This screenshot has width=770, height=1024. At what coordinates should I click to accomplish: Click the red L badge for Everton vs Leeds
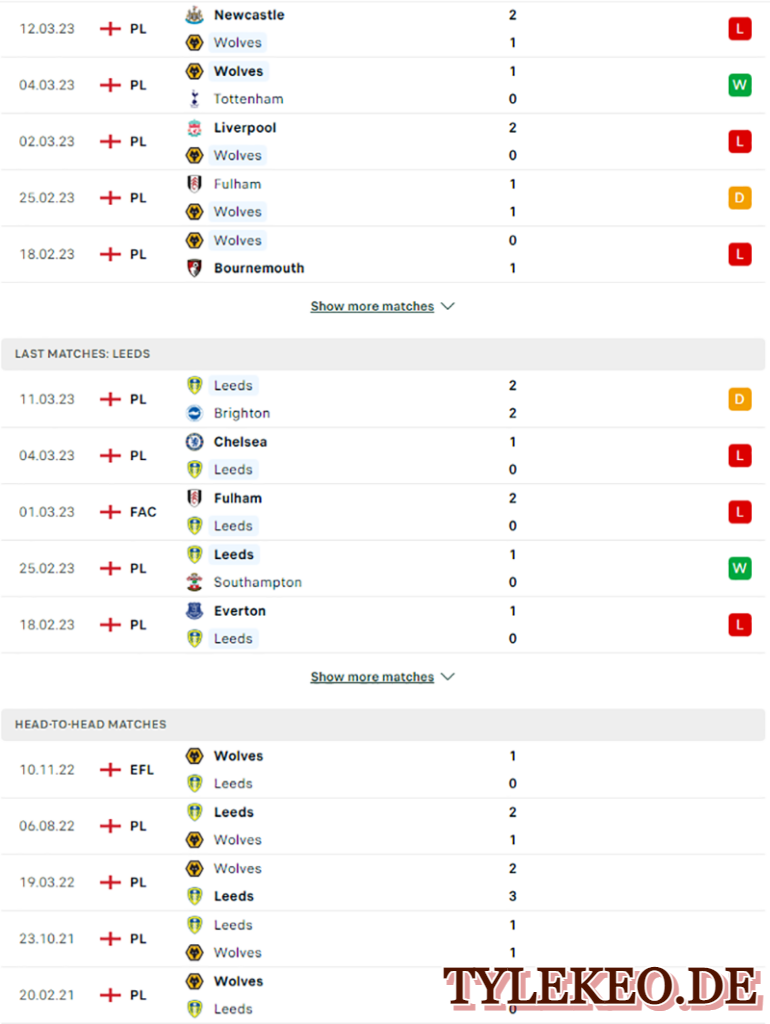click(x=740, y=625)
